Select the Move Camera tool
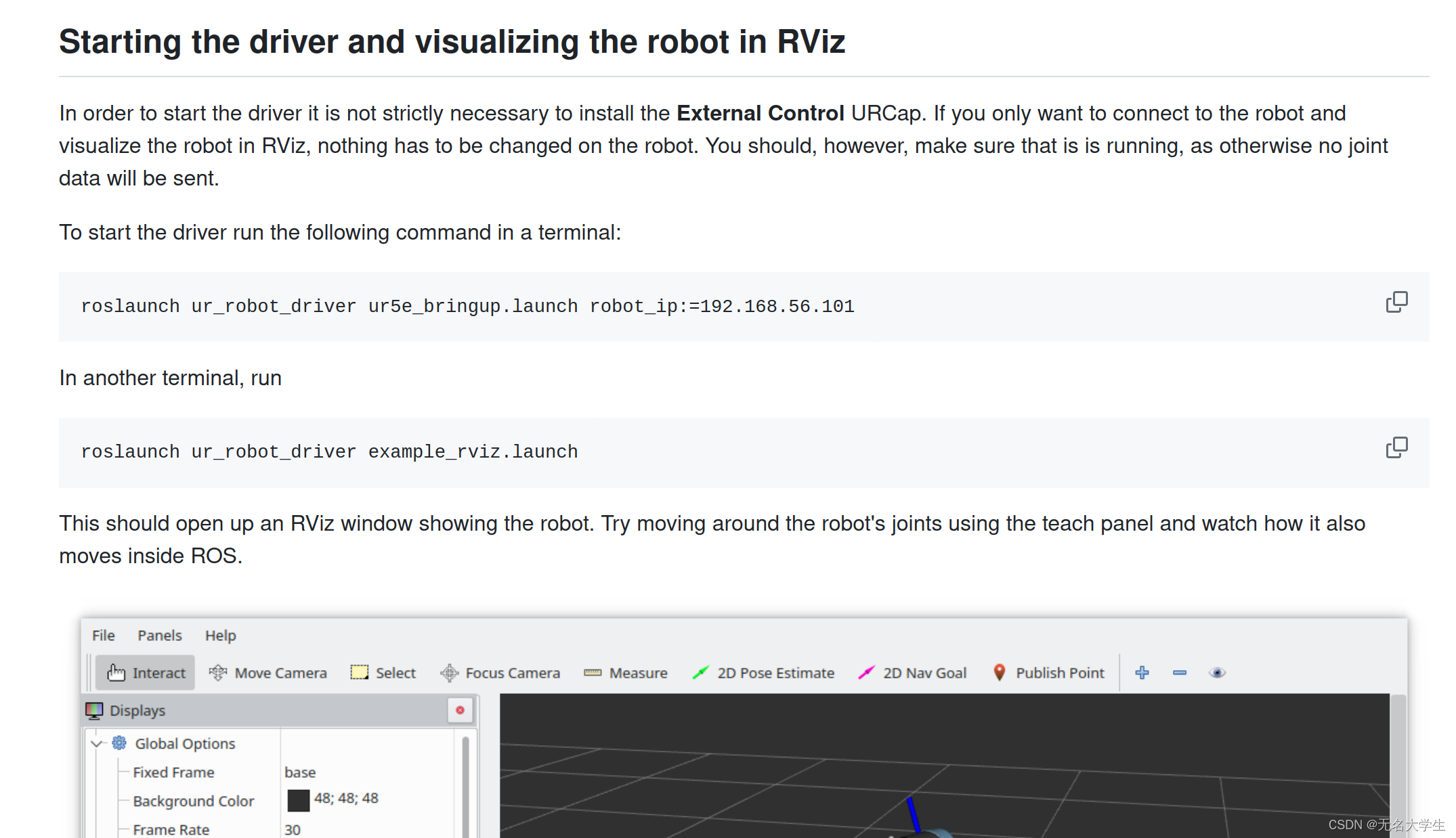Viewport: 1456px width, 838px height. pos(270,672)
